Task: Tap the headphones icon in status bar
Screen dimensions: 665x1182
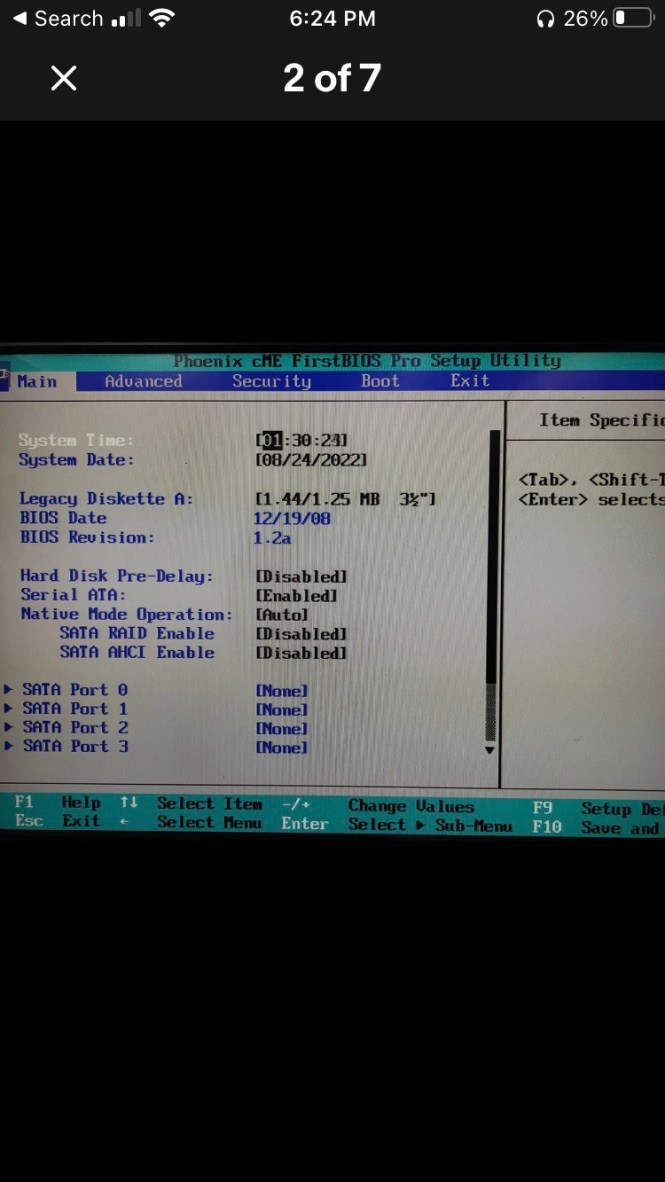Action: click(x=545, y=19)
